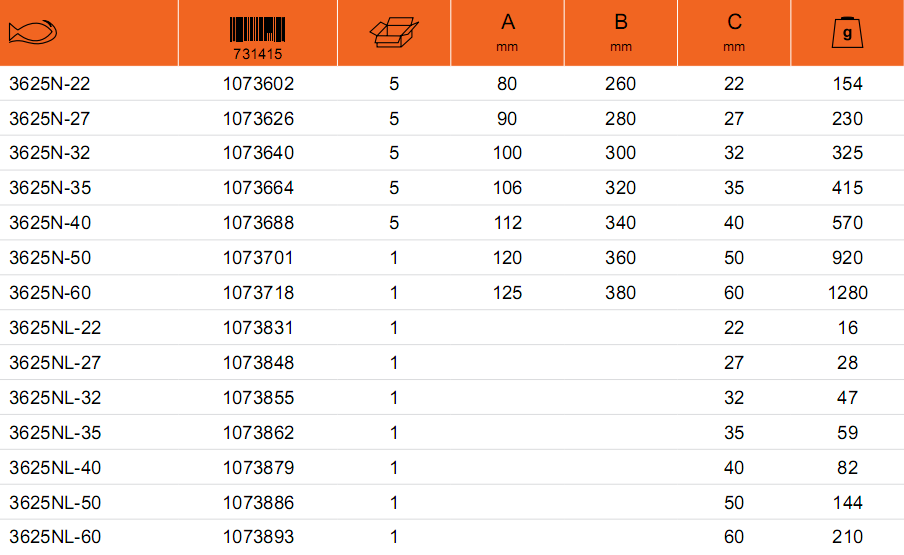
Task: Click the barcode 731415 icon
Action: (257, 38)
